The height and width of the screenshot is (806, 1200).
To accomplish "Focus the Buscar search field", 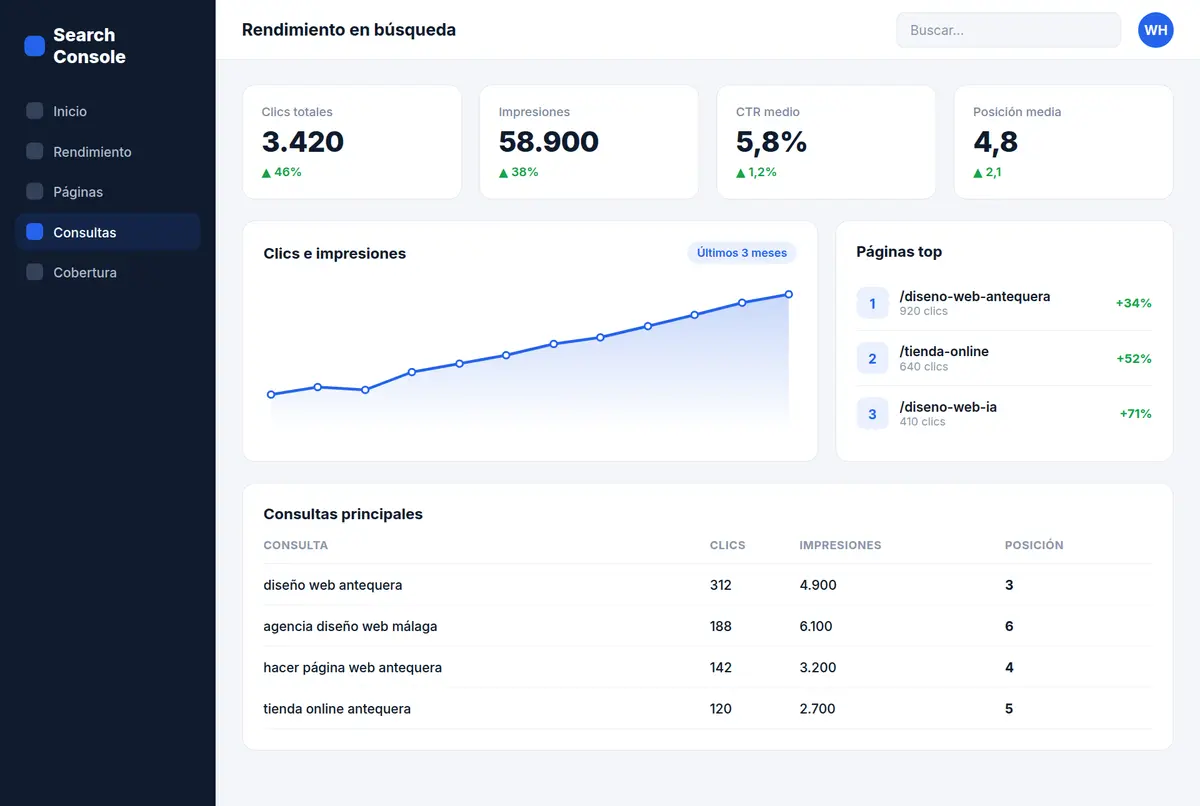I will 1008,30.
